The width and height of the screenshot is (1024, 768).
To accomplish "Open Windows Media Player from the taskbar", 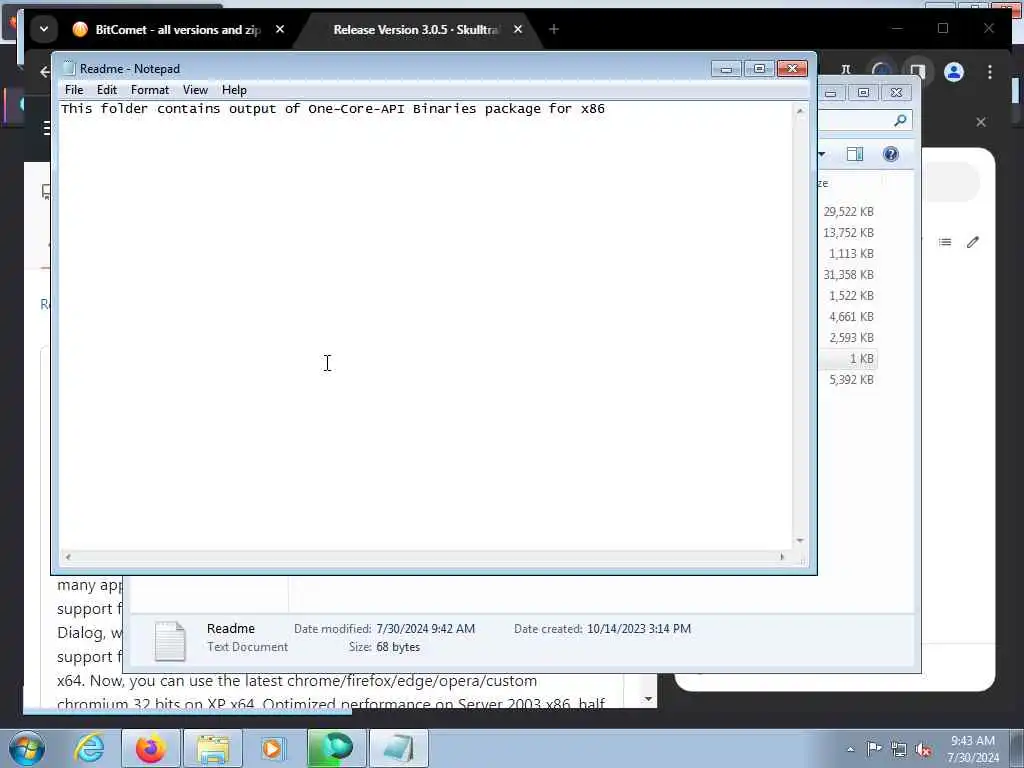I will click(x=272, y=748).
